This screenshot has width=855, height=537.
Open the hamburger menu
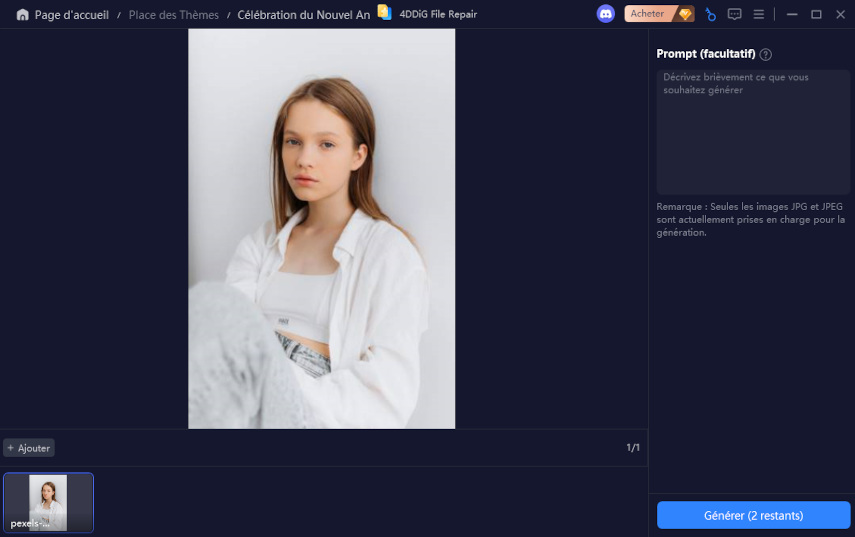(x=758, y=14)
